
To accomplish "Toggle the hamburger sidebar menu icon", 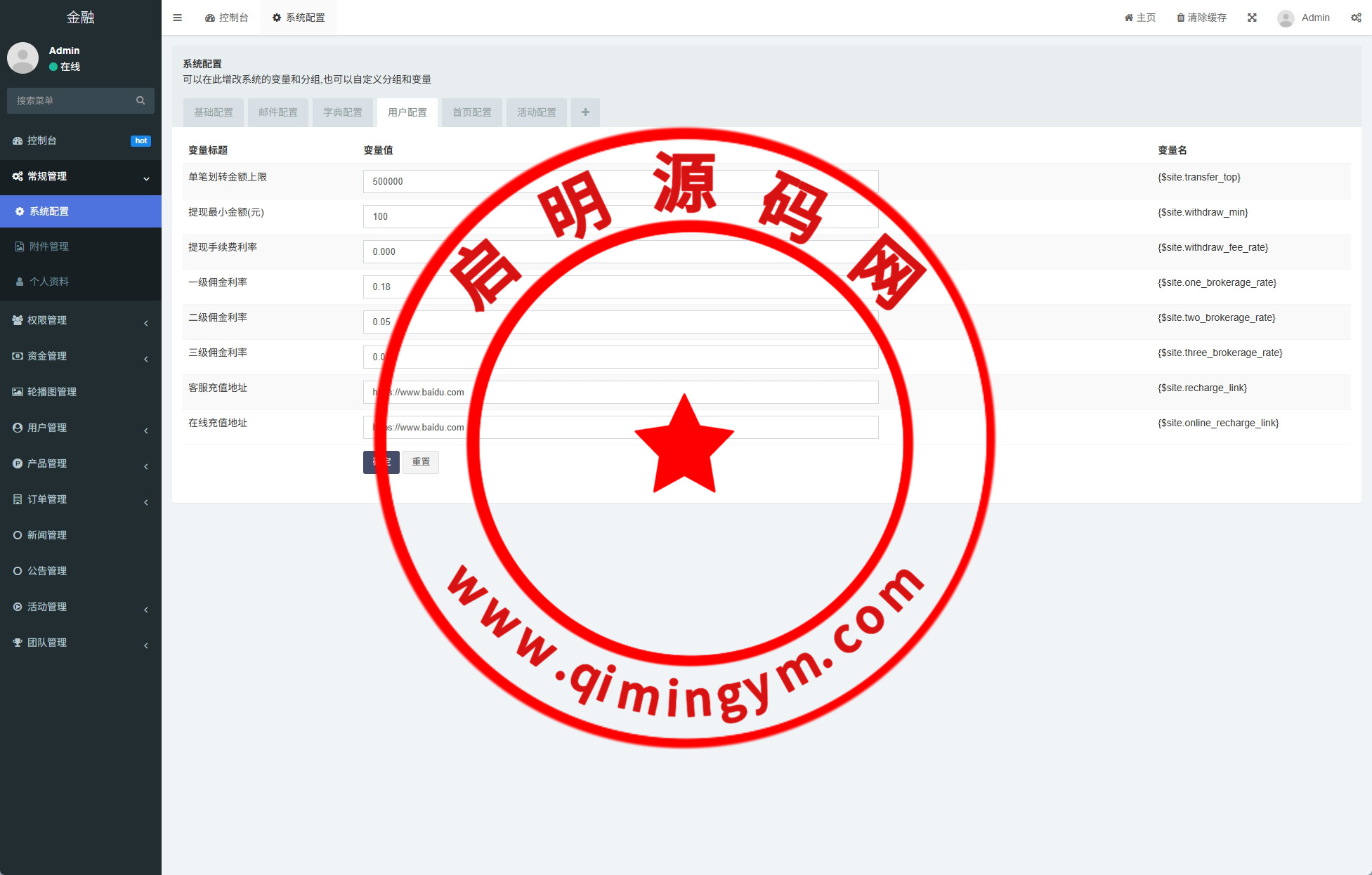I will pyautogui.click(x=177, y=18).
